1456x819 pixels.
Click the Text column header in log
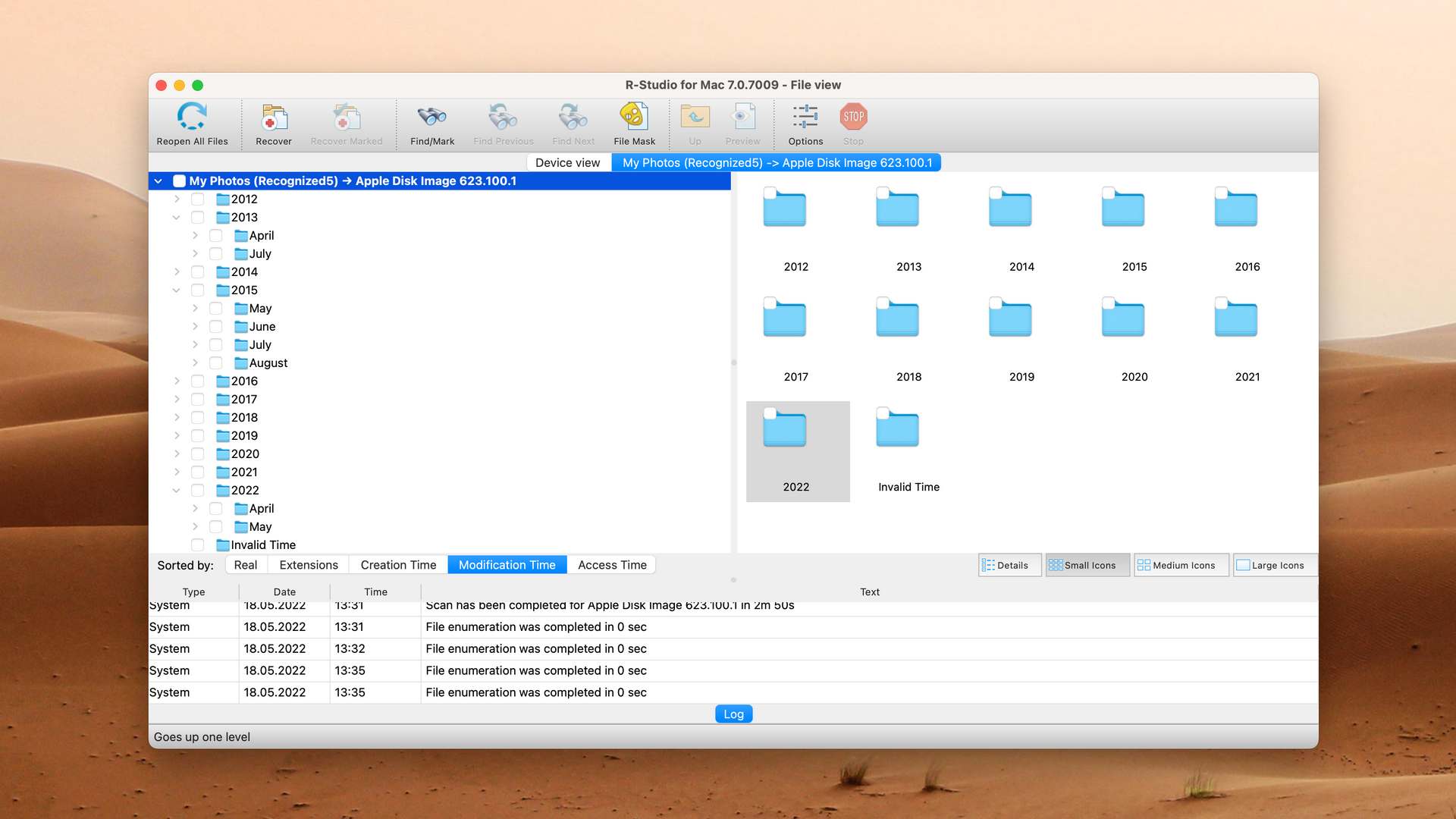[870, 591]
